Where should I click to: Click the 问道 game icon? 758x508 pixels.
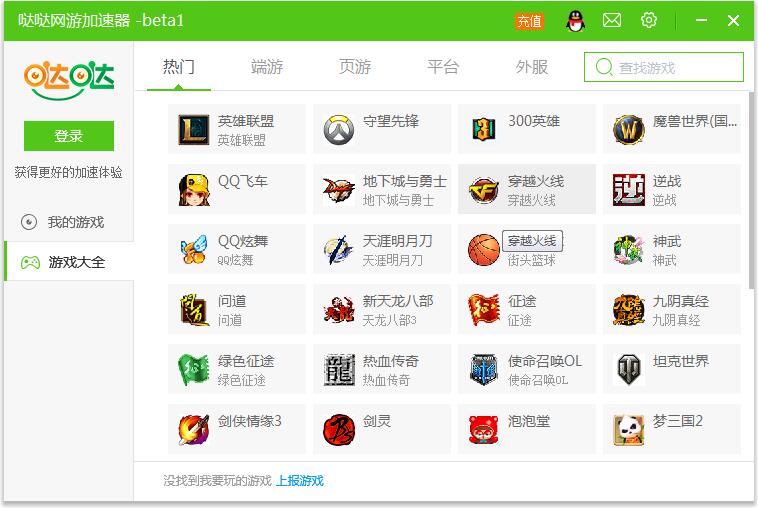pyautogui.click(x=194, y=309)
